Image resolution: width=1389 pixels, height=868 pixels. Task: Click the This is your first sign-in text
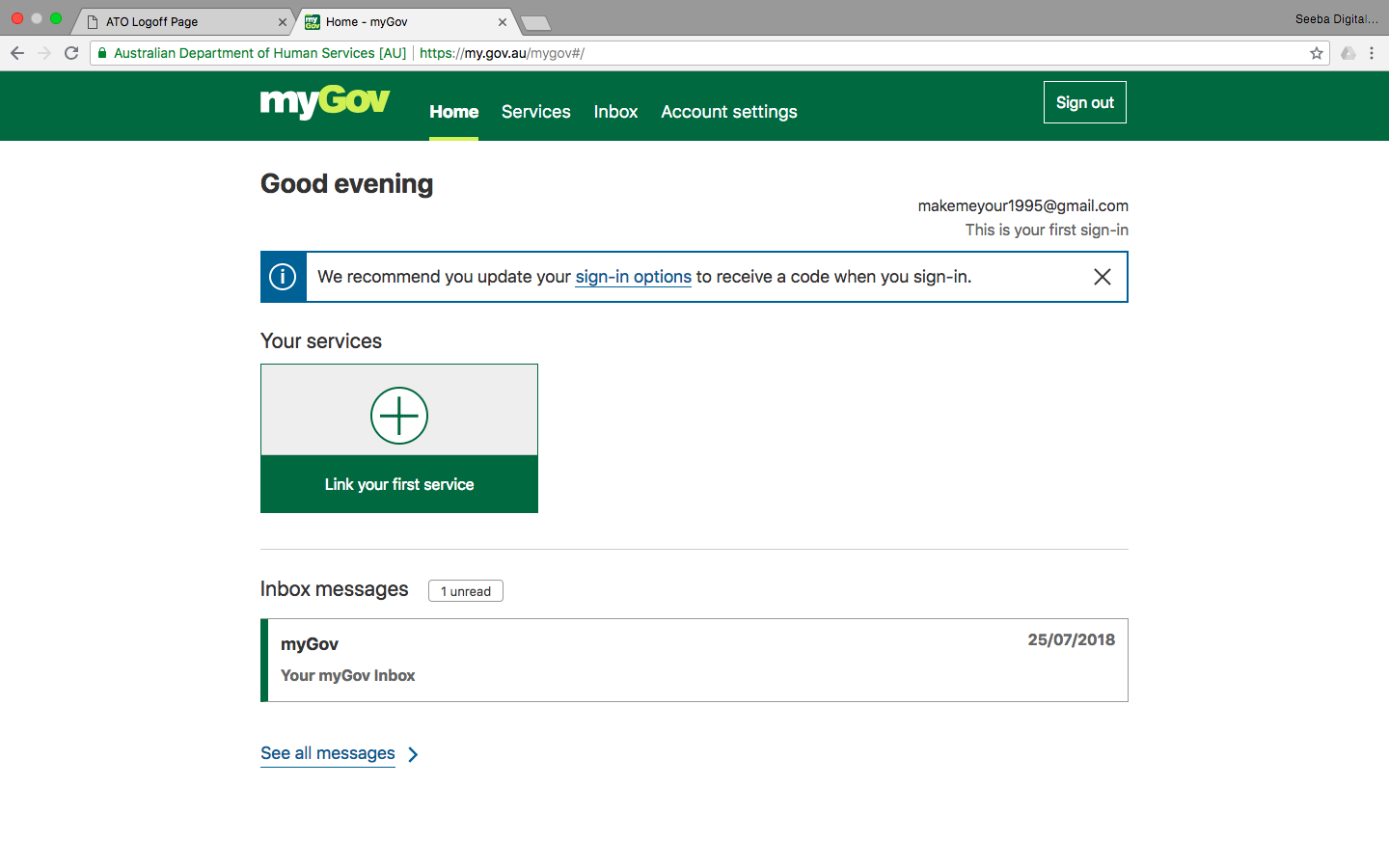[x=1047, y=230]
